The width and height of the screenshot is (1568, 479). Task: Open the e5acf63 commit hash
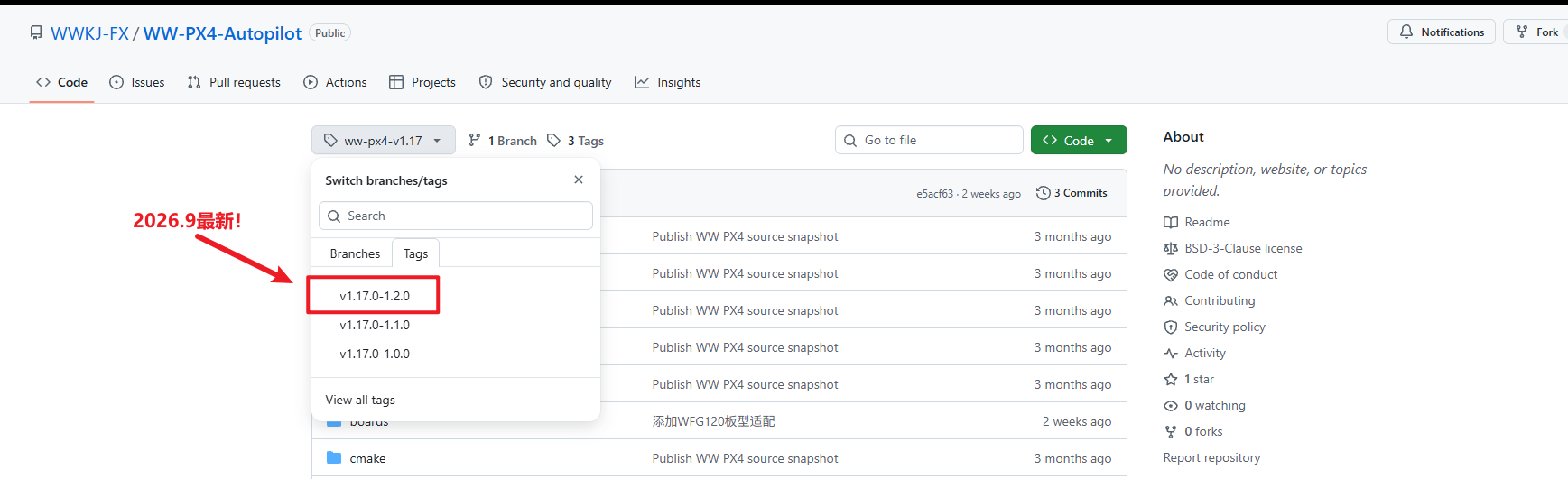(x=935, y=194)
